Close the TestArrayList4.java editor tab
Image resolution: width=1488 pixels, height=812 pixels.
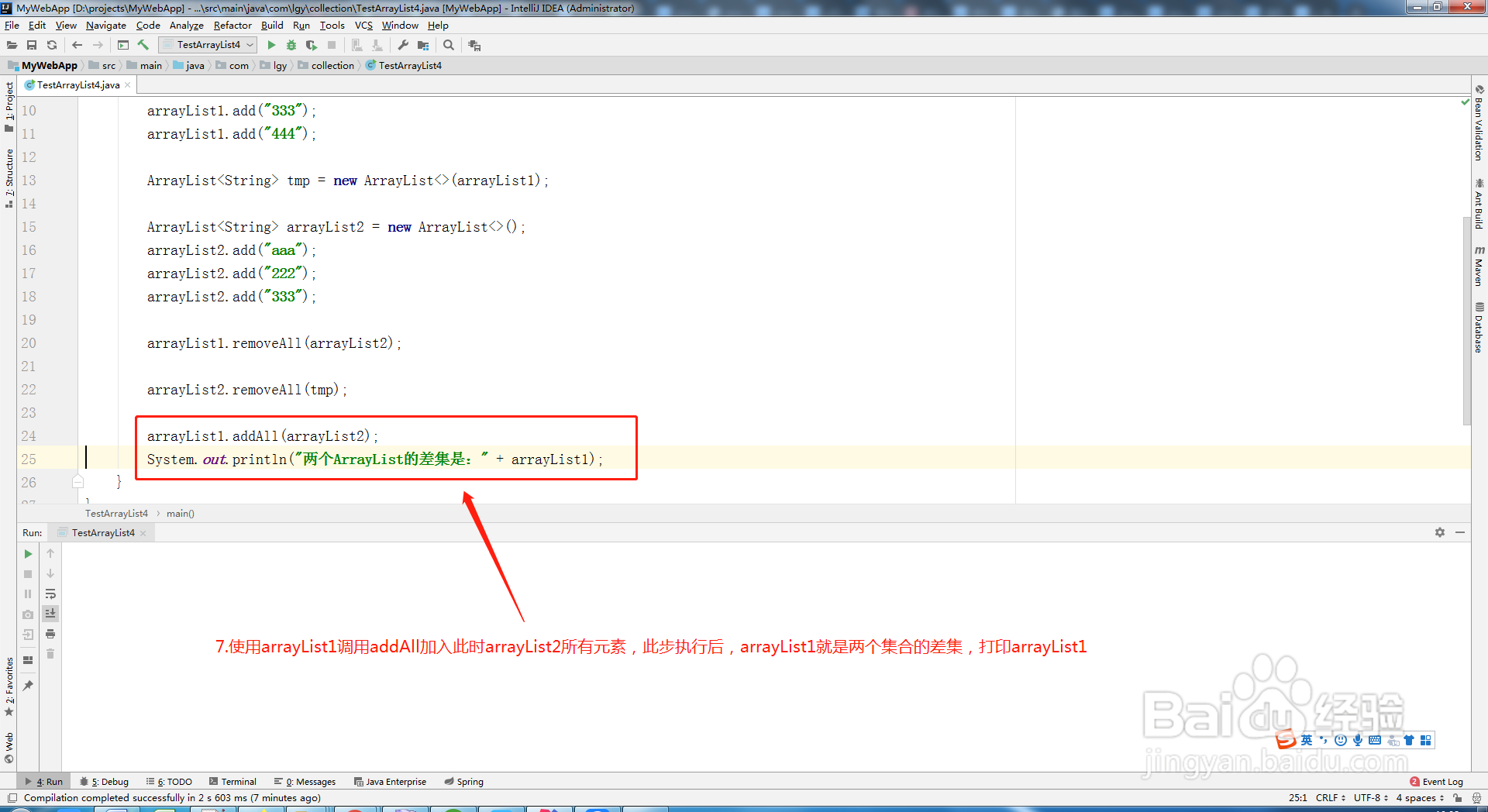pyautogui.click(x=128, y=85)
